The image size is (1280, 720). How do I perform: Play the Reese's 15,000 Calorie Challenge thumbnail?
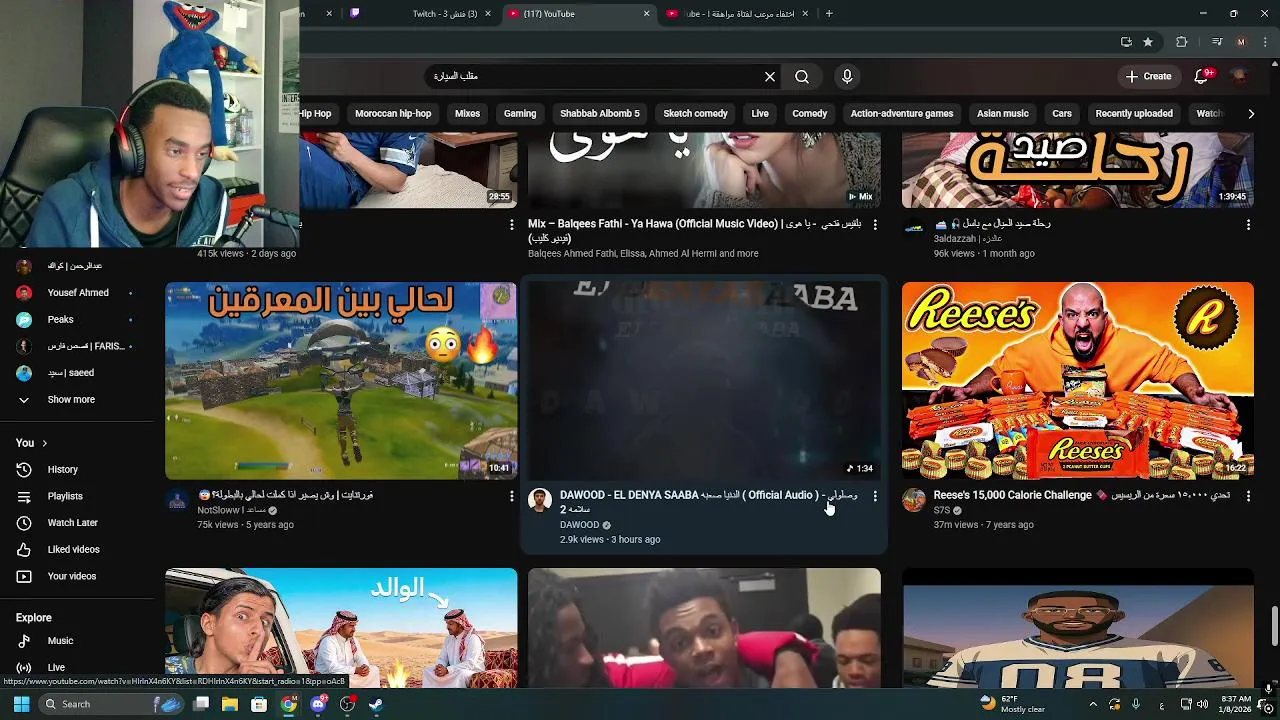[1077, 381]
